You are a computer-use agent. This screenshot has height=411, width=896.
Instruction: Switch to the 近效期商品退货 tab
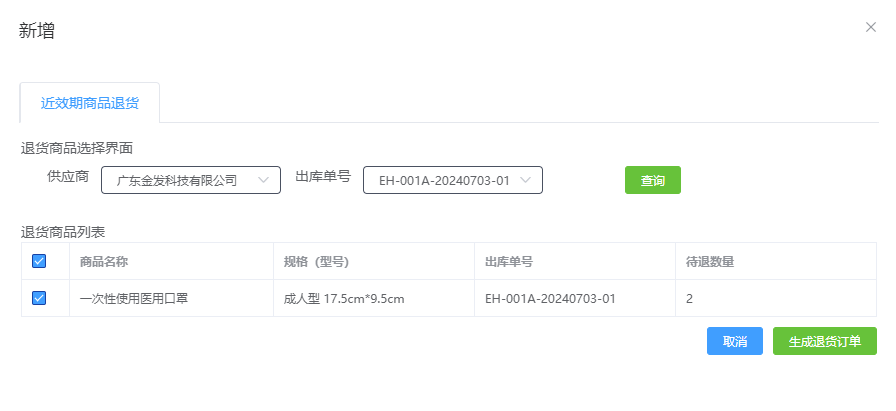(90, 103)
